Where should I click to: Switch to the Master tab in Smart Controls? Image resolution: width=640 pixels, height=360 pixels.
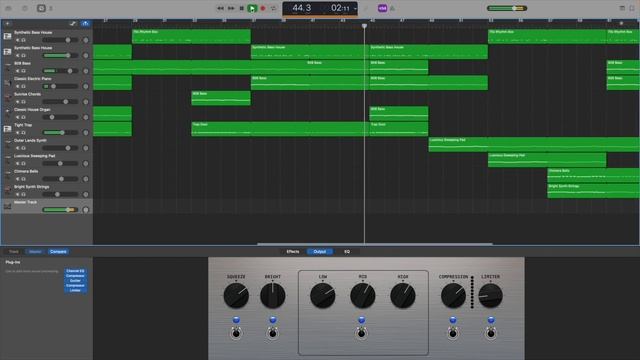(x=35, y=252)
